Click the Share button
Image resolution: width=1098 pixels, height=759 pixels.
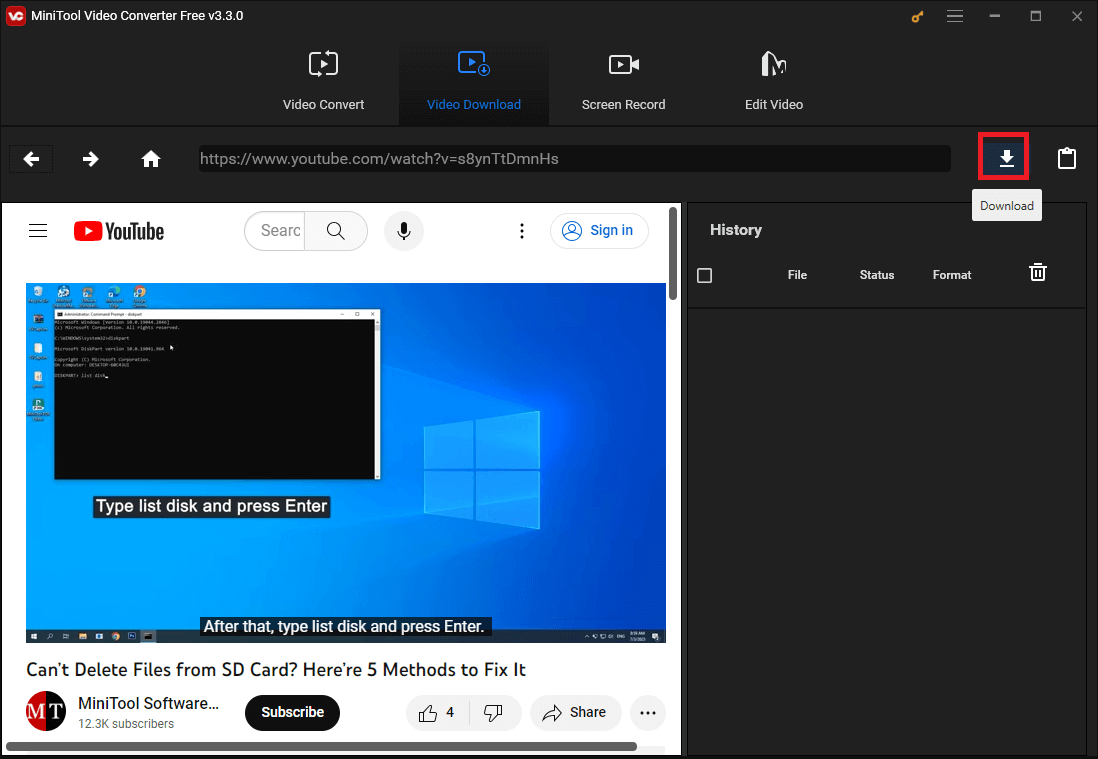[575, 713]
